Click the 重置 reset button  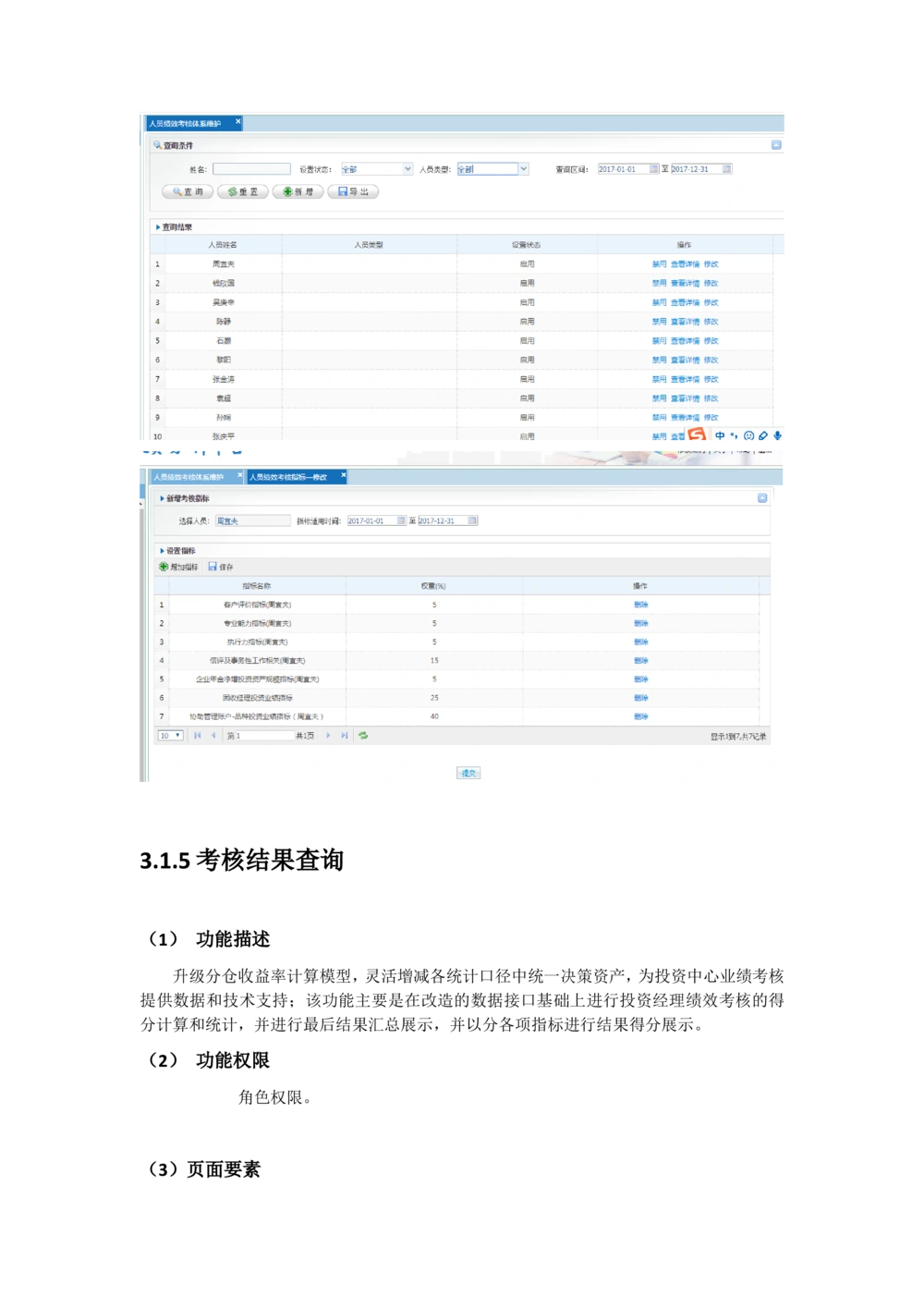[x=243, y=192]
